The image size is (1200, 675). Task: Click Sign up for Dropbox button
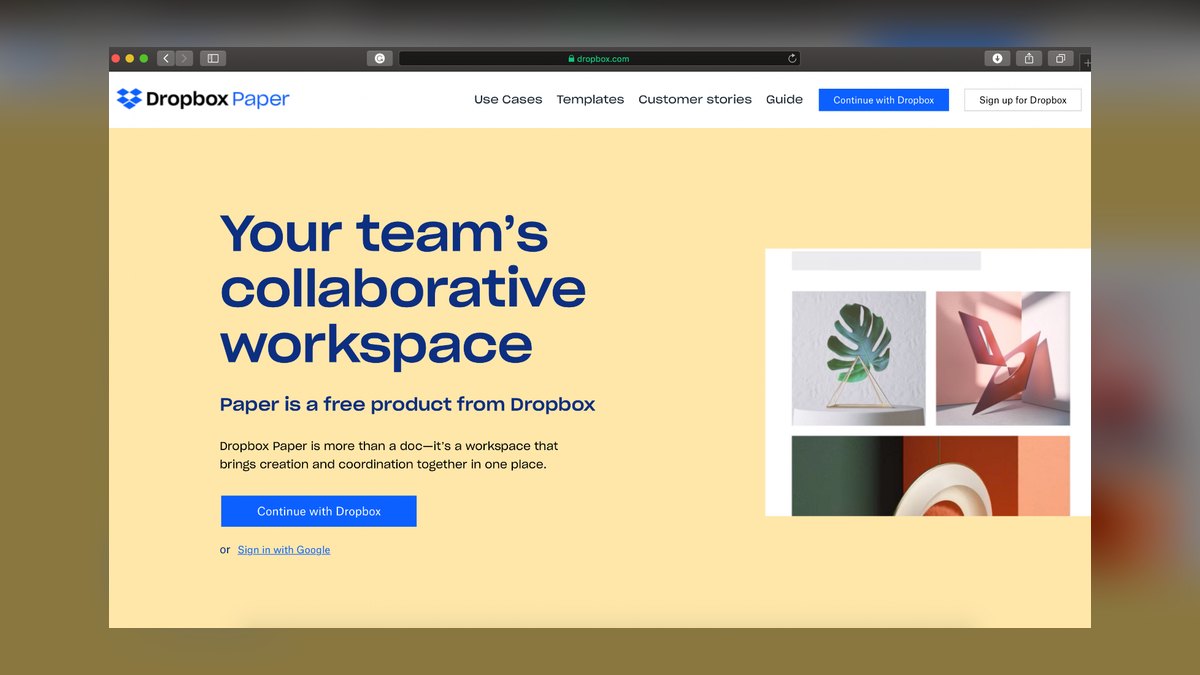click(x=1023, y=100)
